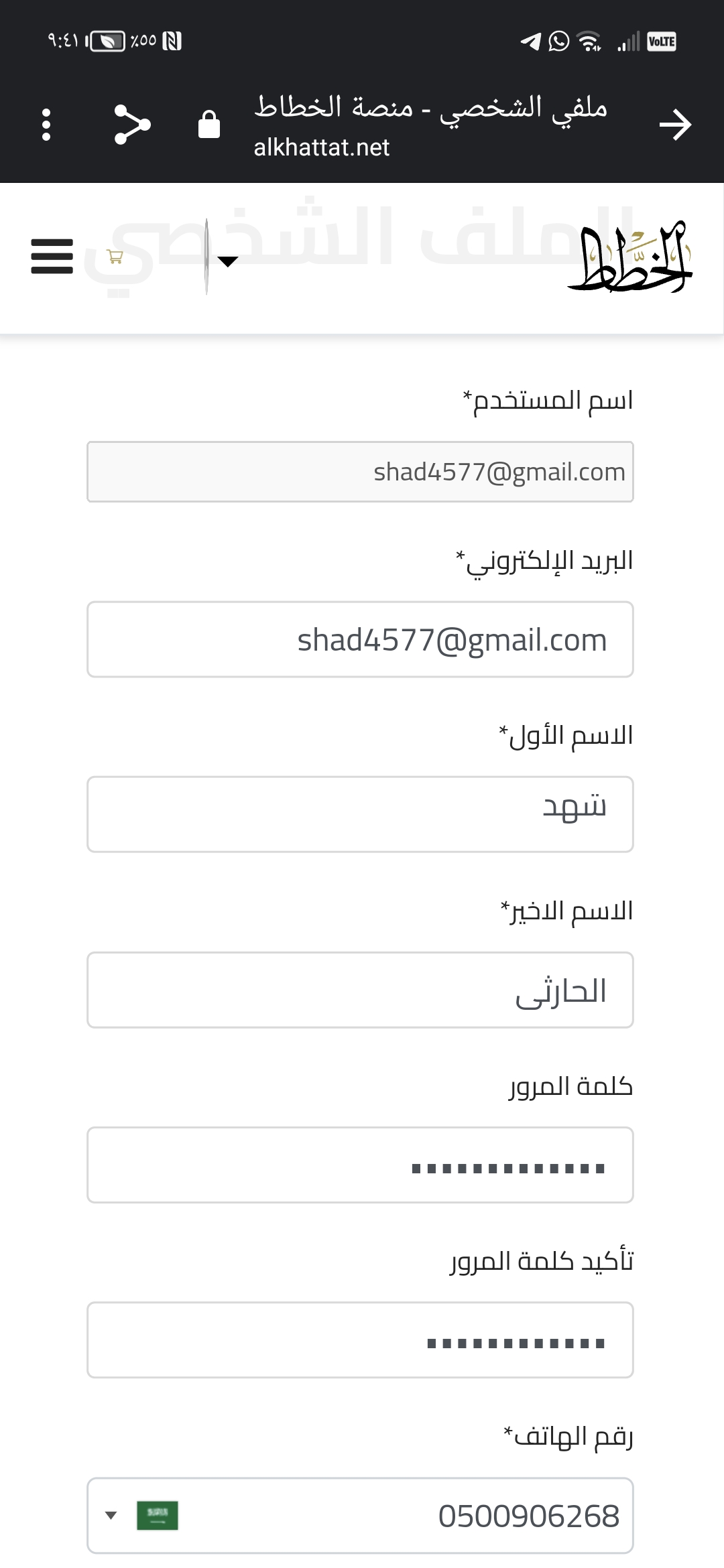Tap the page title ملفي الشخصي
The width and height of the screenshot is (724, 1568).
pyautogui.click(x=523, y=107)
